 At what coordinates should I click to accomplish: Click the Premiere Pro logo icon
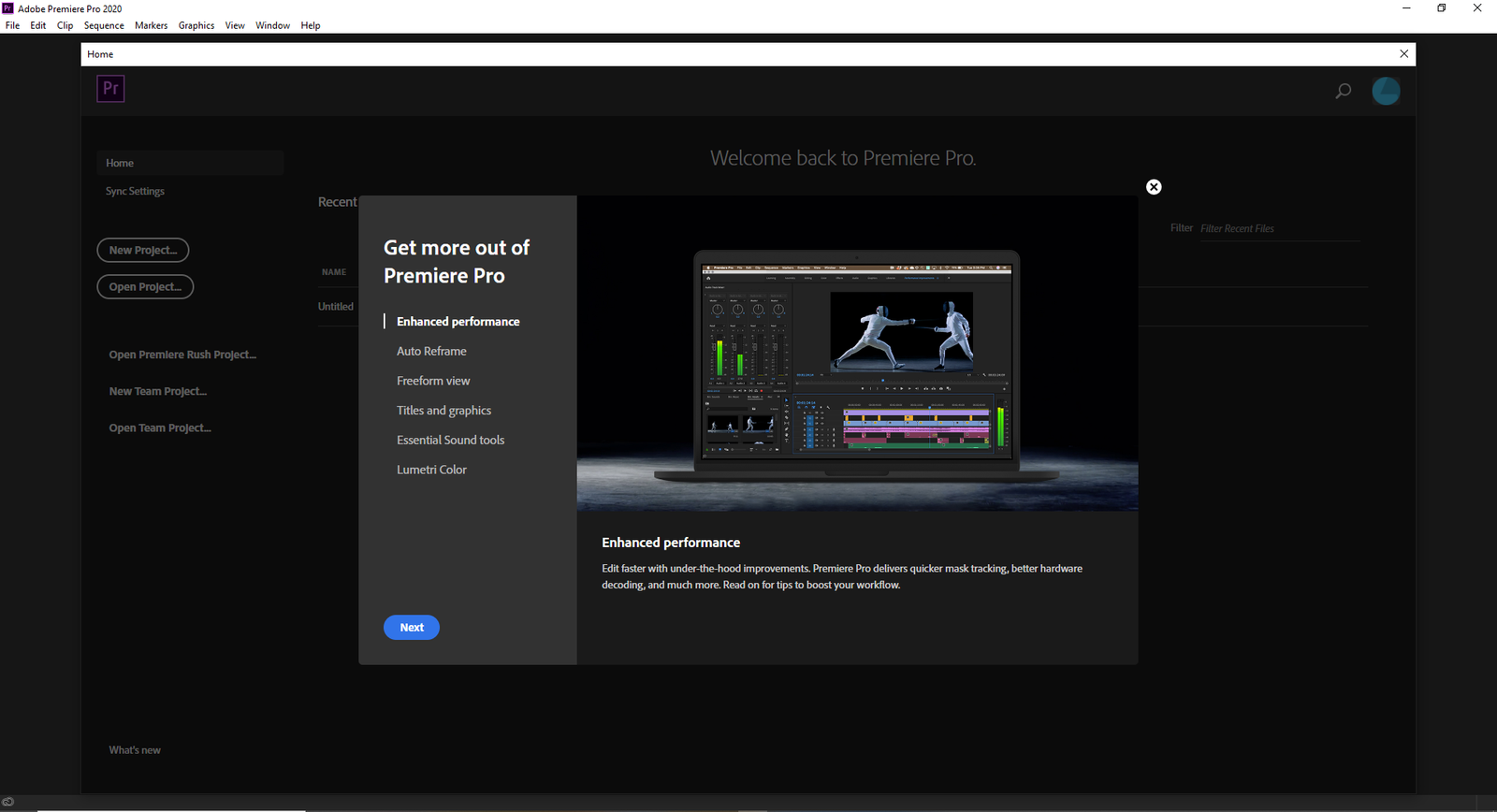point(110,89)
